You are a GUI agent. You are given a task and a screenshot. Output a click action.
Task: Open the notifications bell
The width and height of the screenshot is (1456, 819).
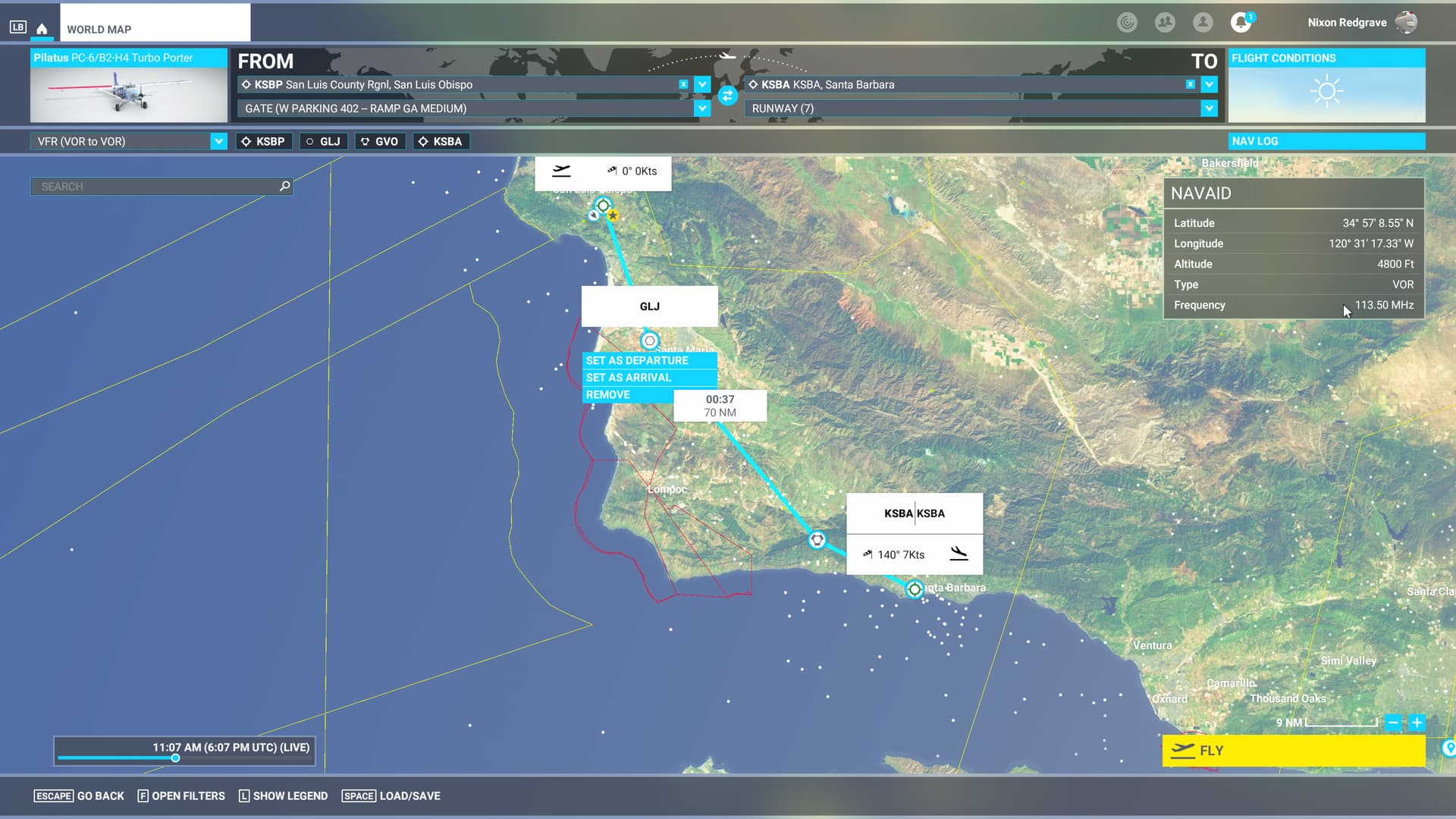pyautogui.click(x=1241, y=23)
